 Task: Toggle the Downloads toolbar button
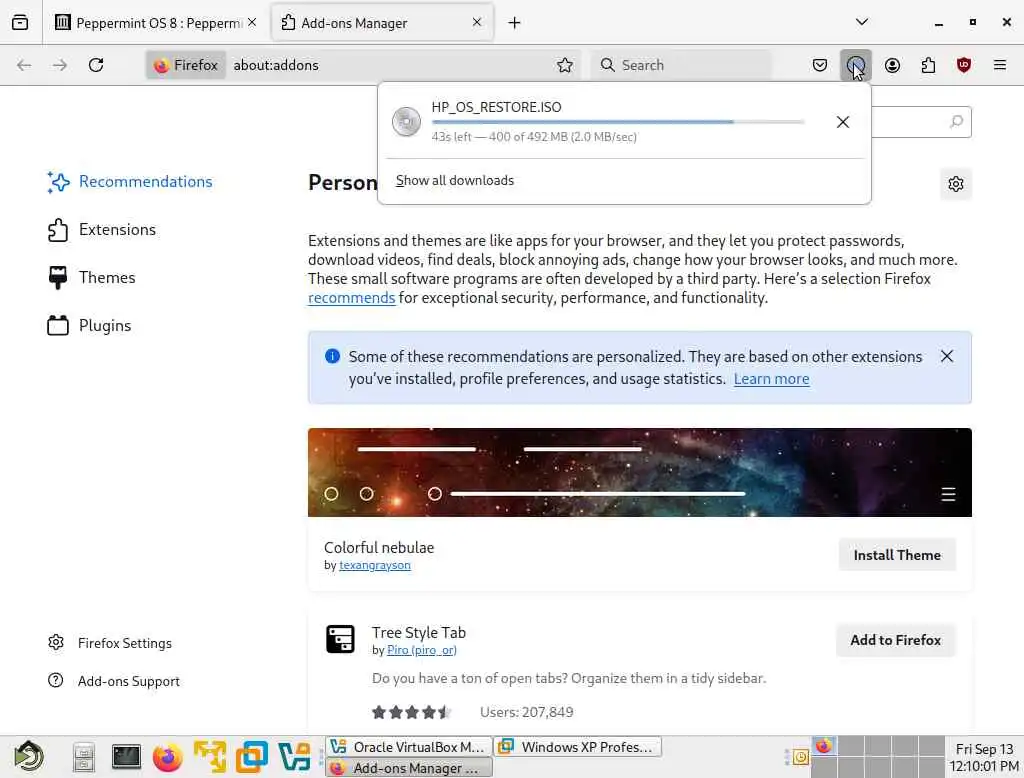pyautogui.click(x=856, y=65)
